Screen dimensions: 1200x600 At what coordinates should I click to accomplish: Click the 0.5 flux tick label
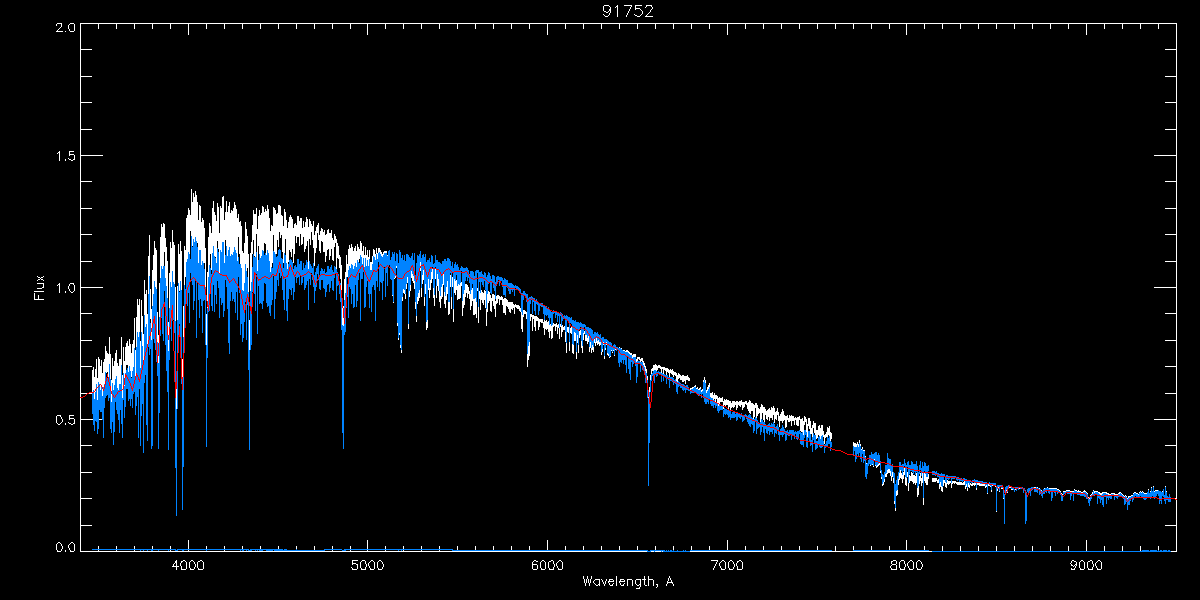click(66, 419)
